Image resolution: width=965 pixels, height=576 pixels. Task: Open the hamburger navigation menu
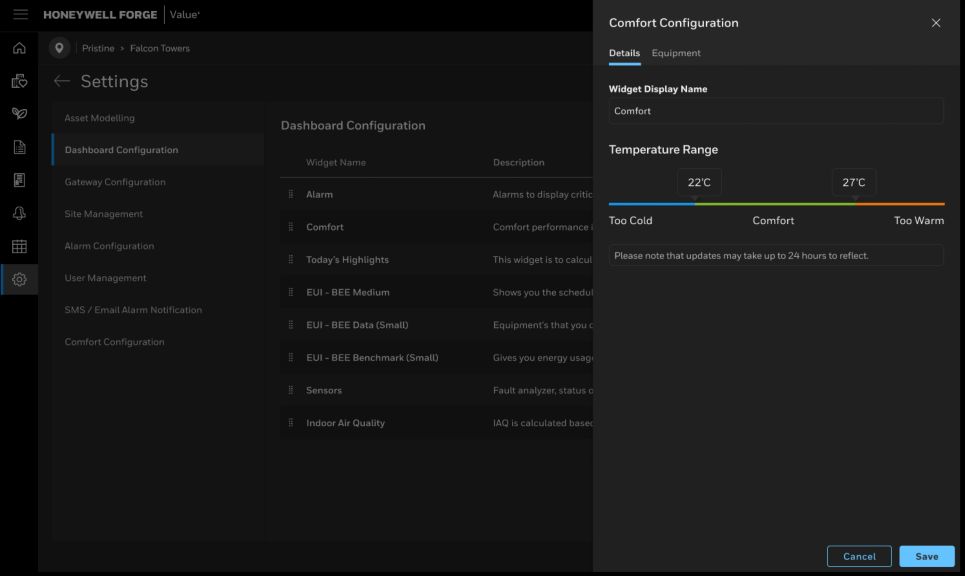click(20, 14)
